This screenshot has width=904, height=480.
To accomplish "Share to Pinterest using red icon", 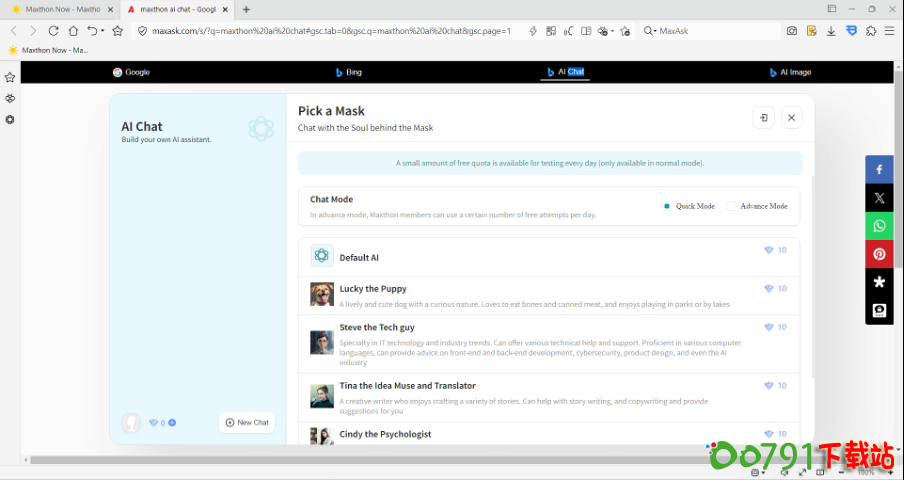I will (879, 254).
